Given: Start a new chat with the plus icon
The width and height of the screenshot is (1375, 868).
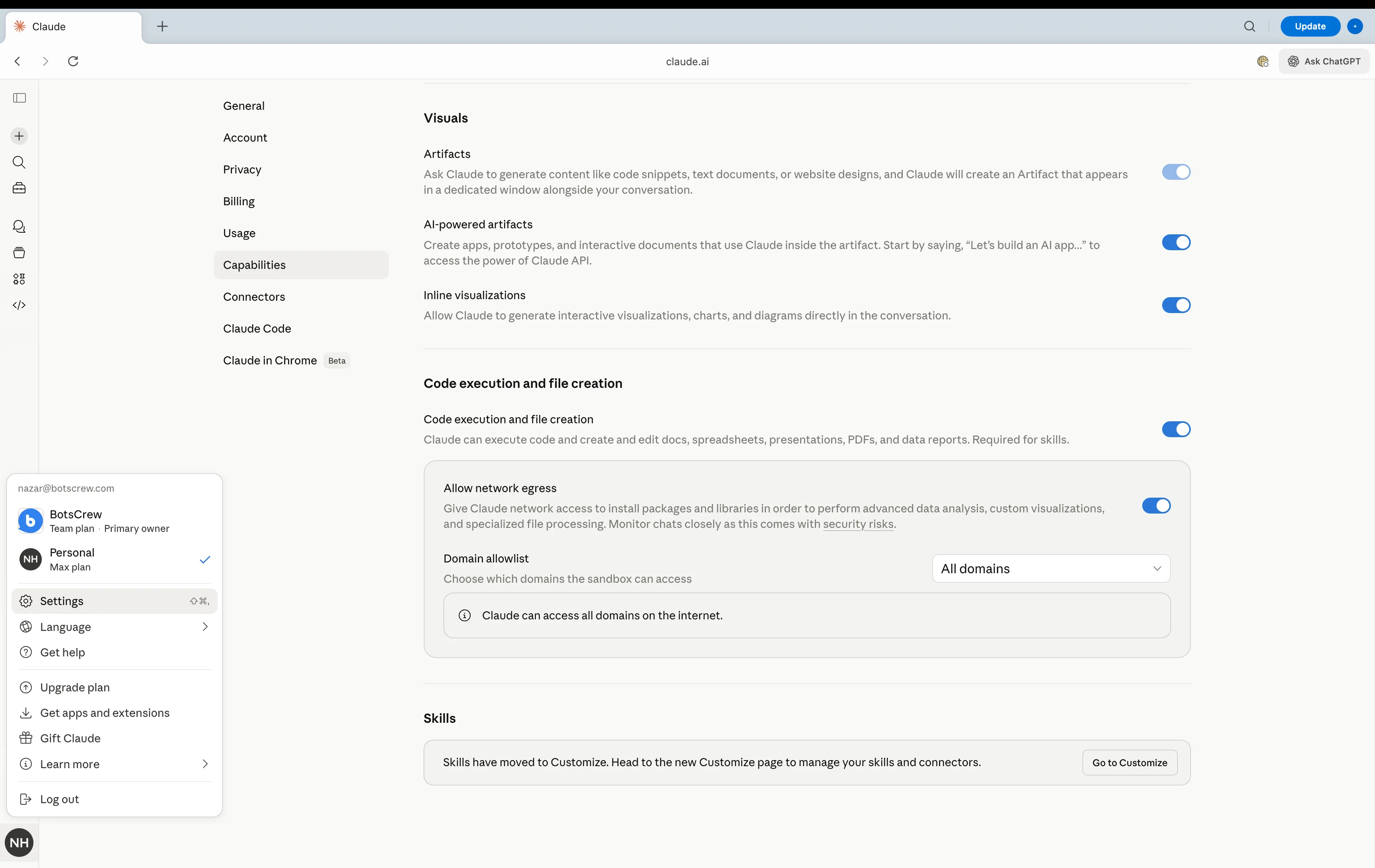Looking at the screenshot, I should [19, 136].
